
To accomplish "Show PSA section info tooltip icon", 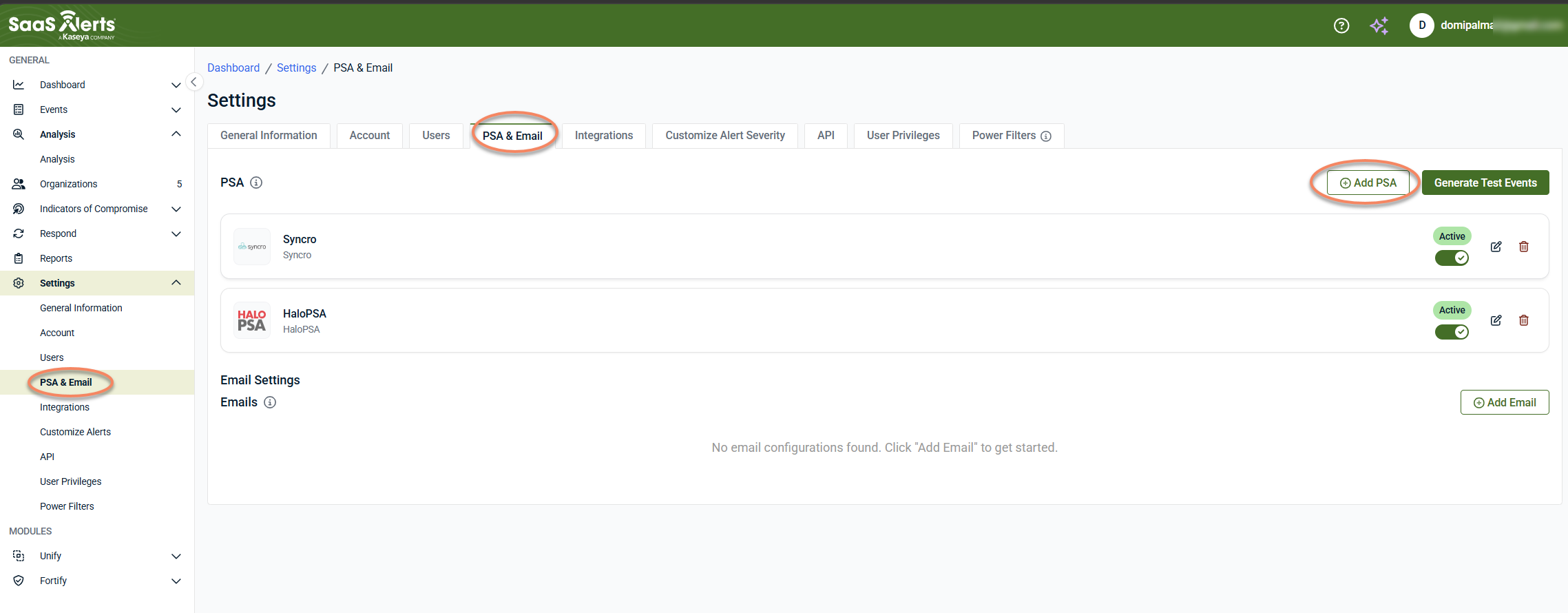I will (x=256, y=183).
